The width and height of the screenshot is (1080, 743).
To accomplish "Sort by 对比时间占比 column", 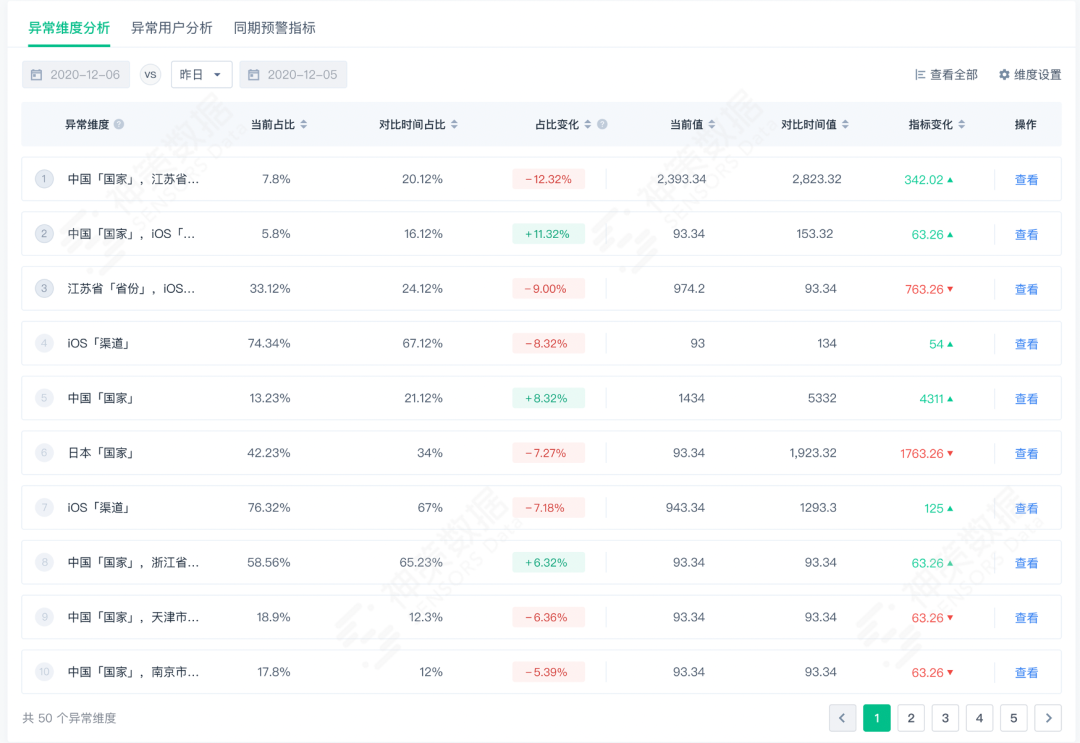I will 455,124.
